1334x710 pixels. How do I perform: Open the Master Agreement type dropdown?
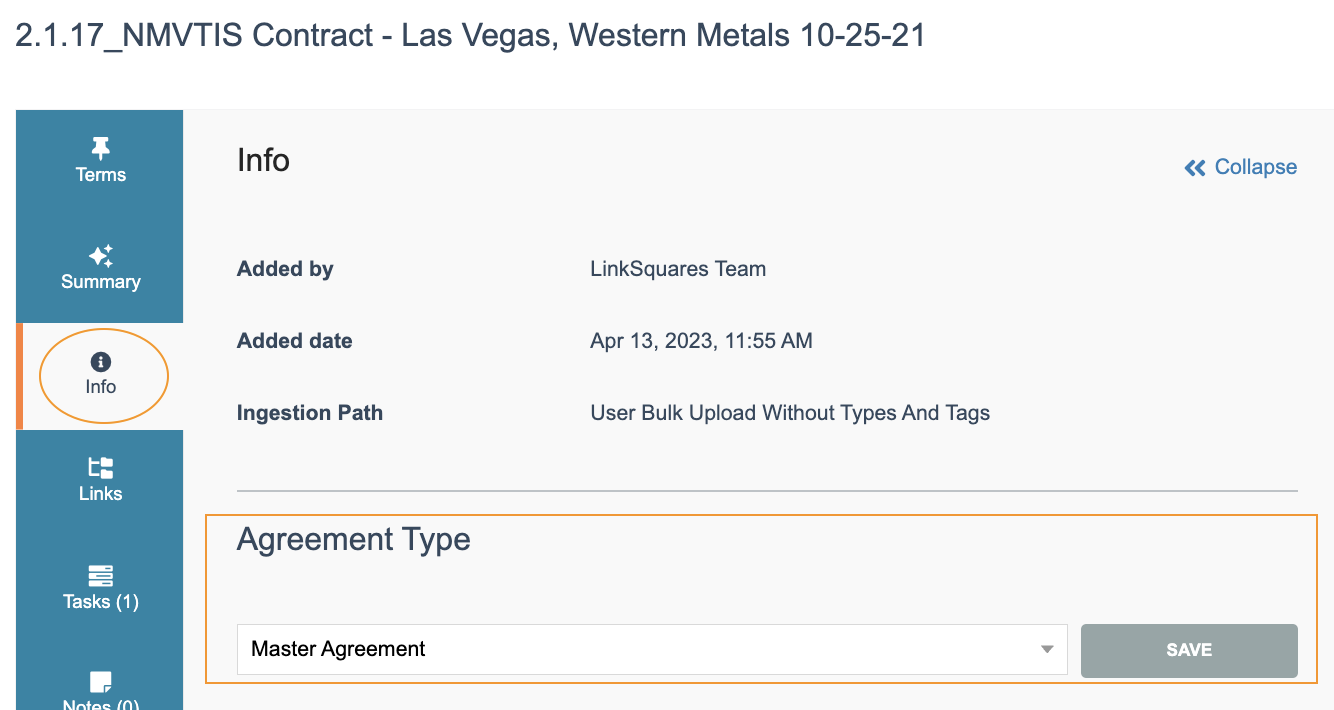click(x=652, y=650)
